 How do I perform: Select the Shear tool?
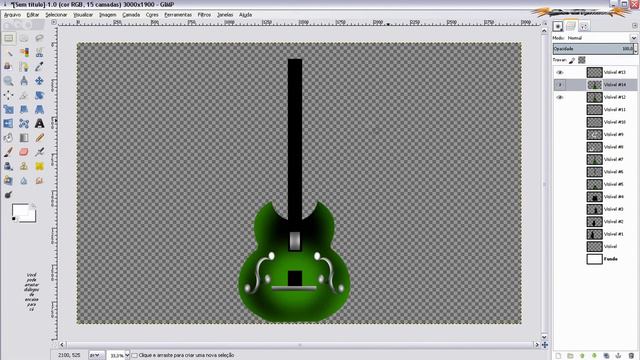click(x=24, y=109)
